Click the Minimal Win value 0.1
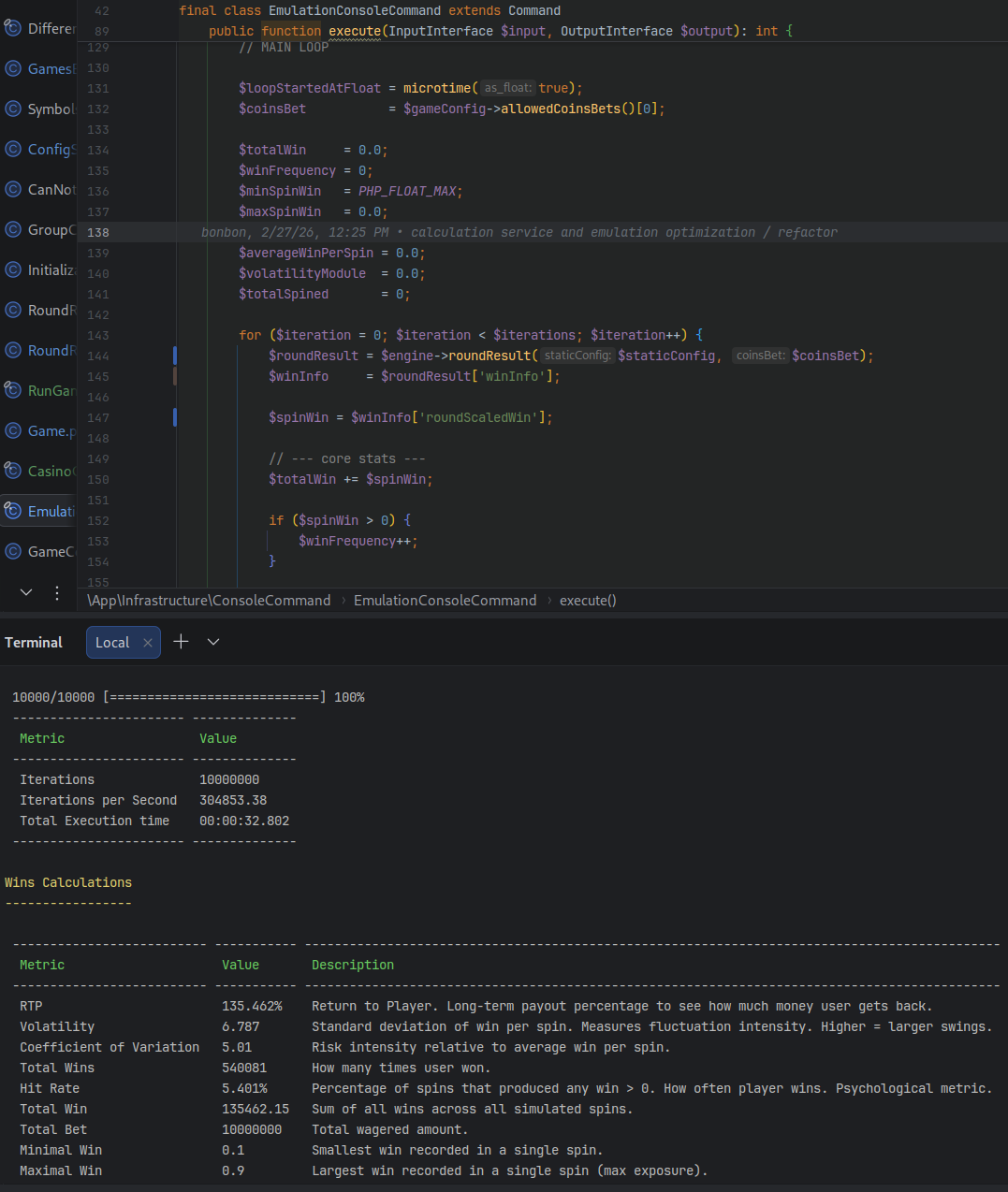This screenshot has width=1008, height=1192. click(233, 1150)
